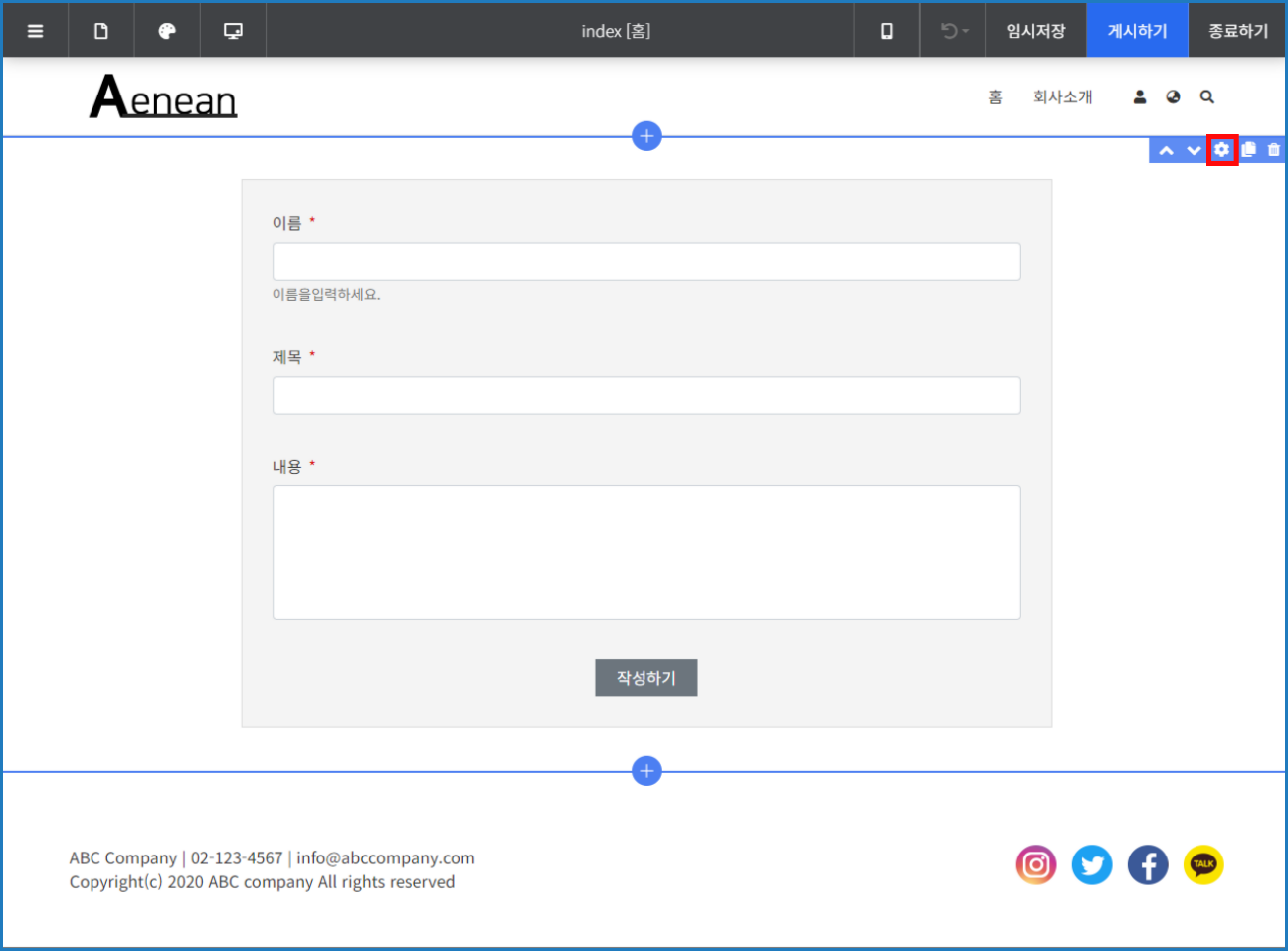The width and height of the screenshot is (1288, 951).
Task: Move the form section up
Action: tap(1166, 149)
